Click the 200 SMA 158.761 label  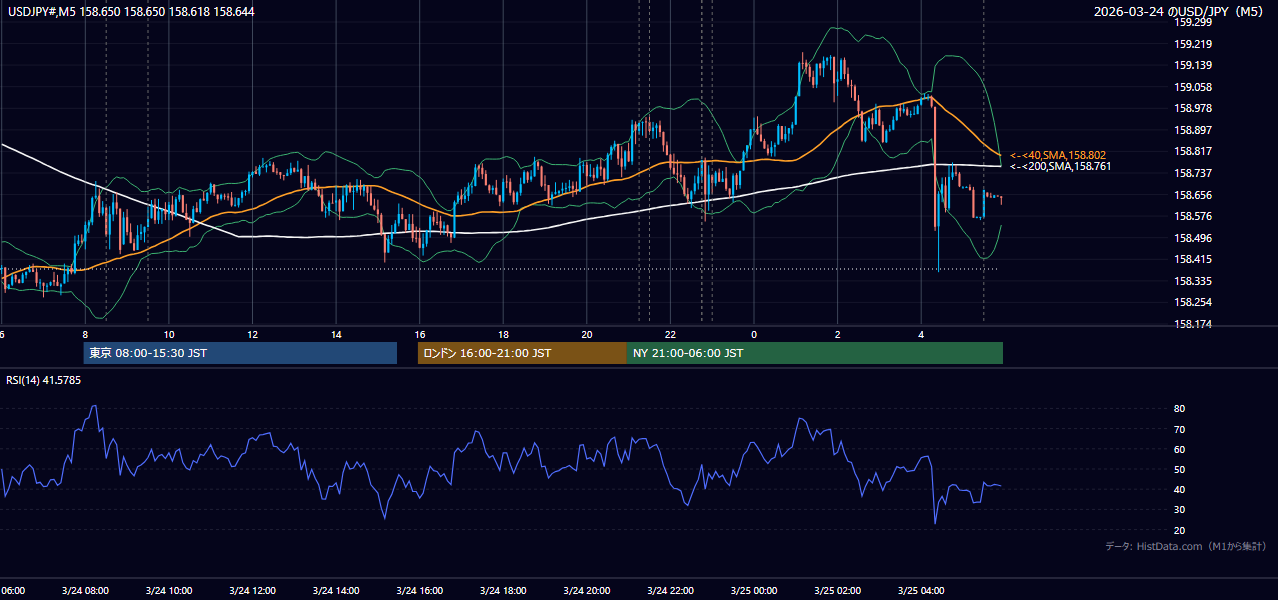pyautogui.click(x=1061, y=166)
